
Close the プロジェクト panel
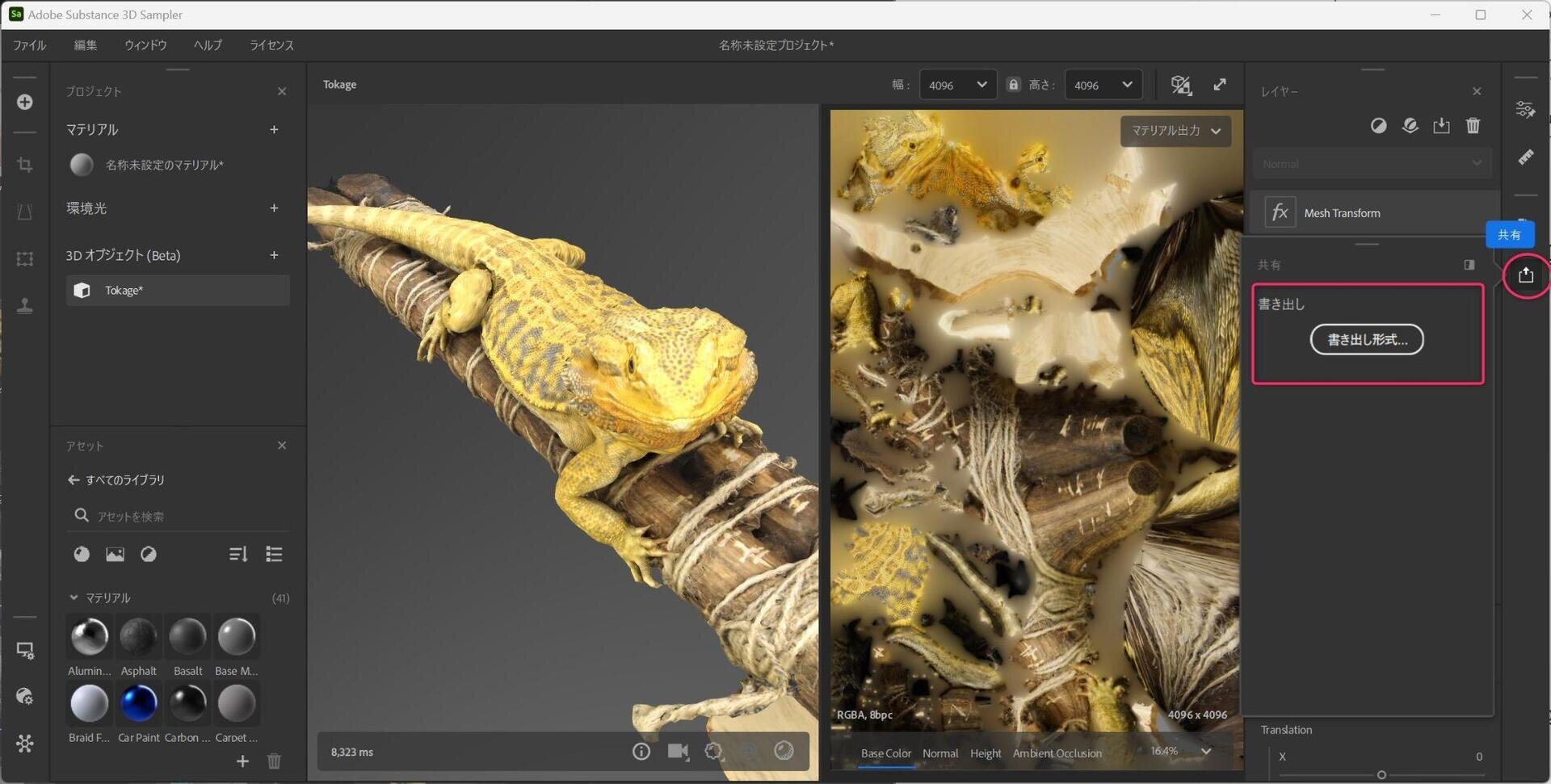282,91
